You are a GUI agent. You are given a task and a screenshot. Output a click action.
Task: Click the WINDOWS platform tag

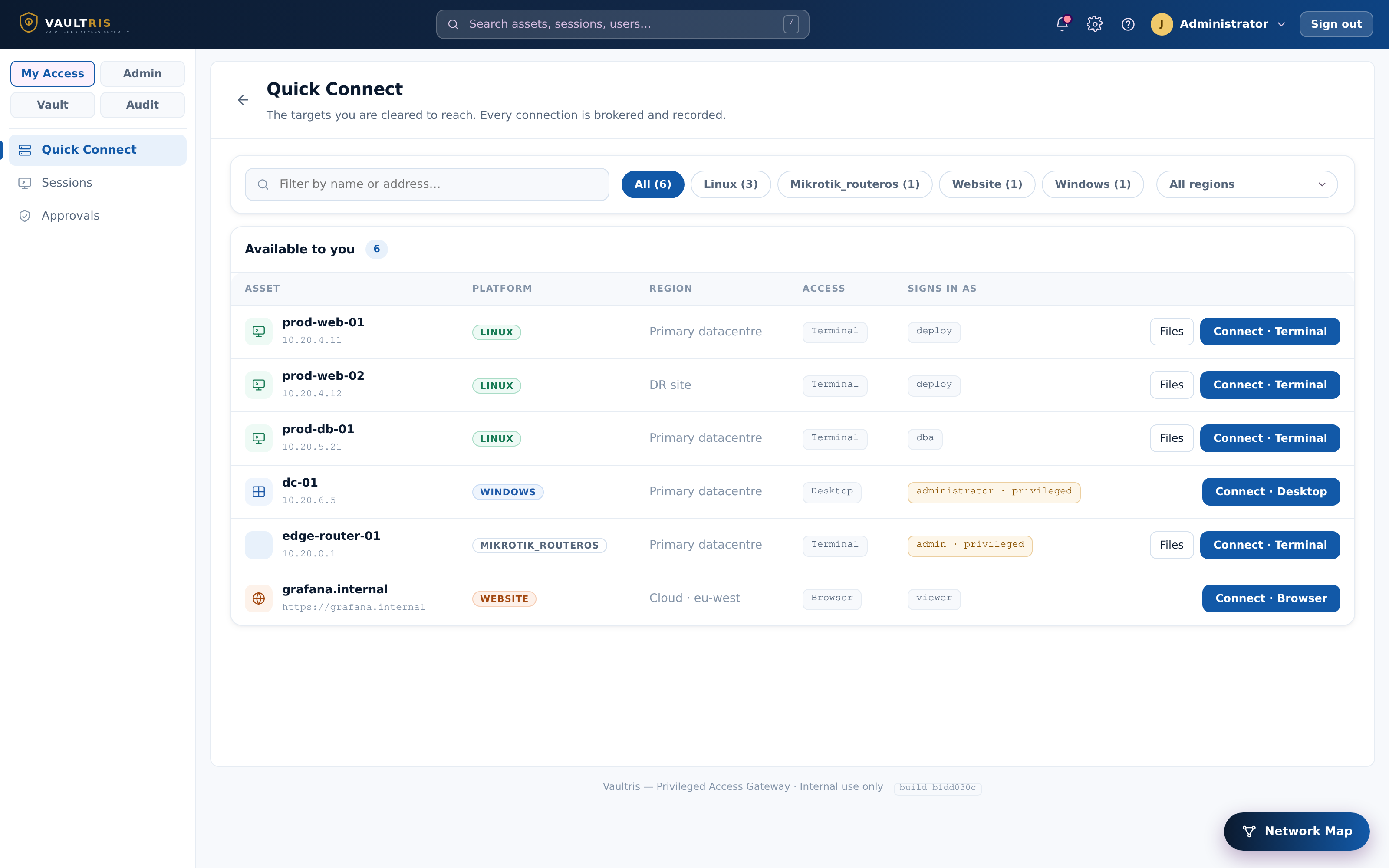click(x=508, y=493)
